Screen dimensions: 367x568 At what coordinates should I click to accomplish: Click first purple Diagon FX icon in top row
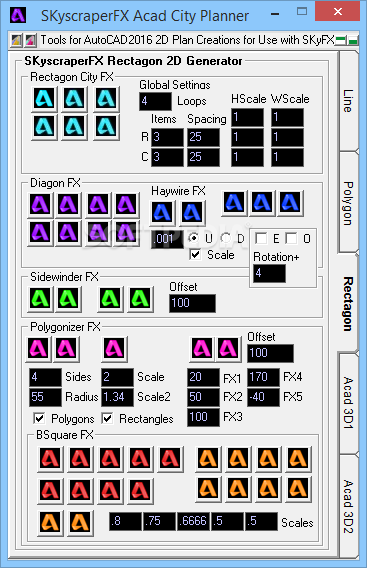(40, 205)
